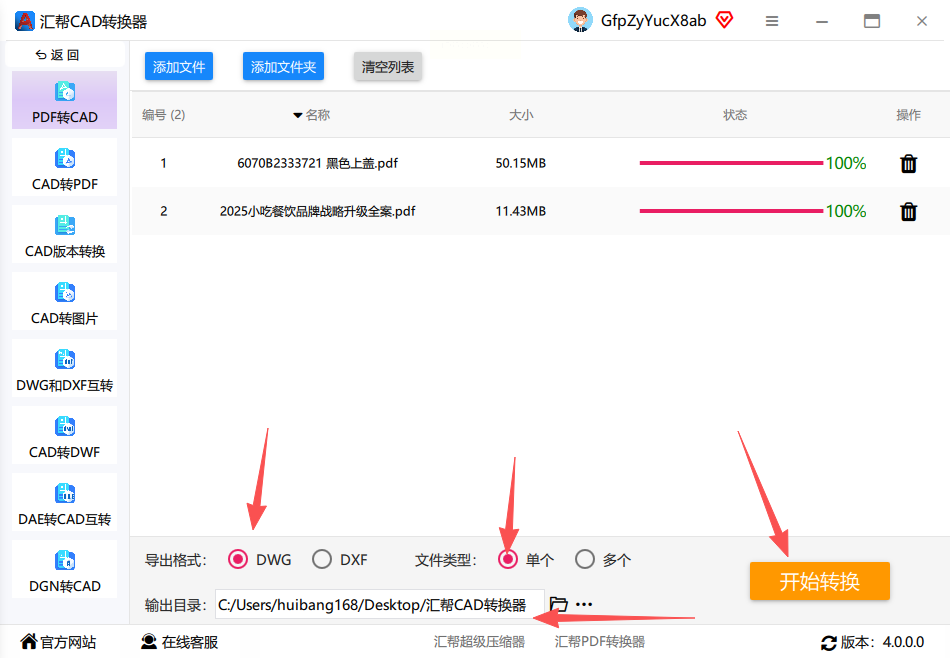Select the file name 2025小吃餐饮品牌战略升级全案.pdf
Image resolution: width=950 pixels, height=658 pixels.
coord(317,211)
